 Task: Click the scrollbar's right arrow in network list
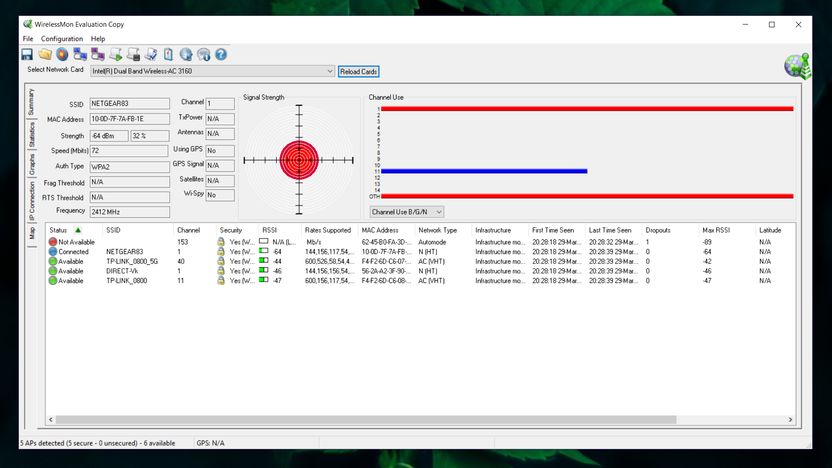[x=790, y=420]
